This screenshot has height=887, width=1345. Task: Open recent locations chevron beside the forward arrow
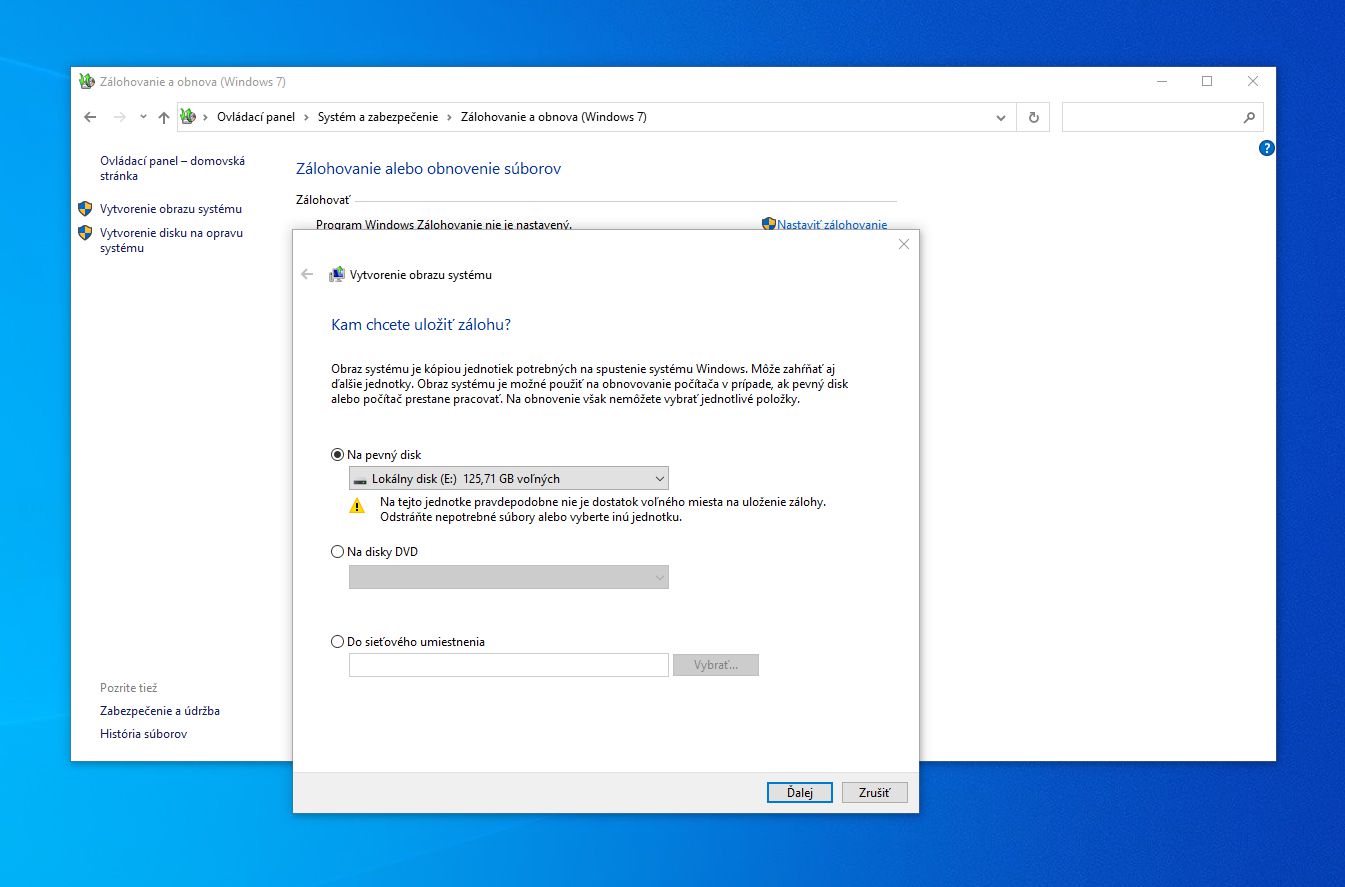pos(143,117)
